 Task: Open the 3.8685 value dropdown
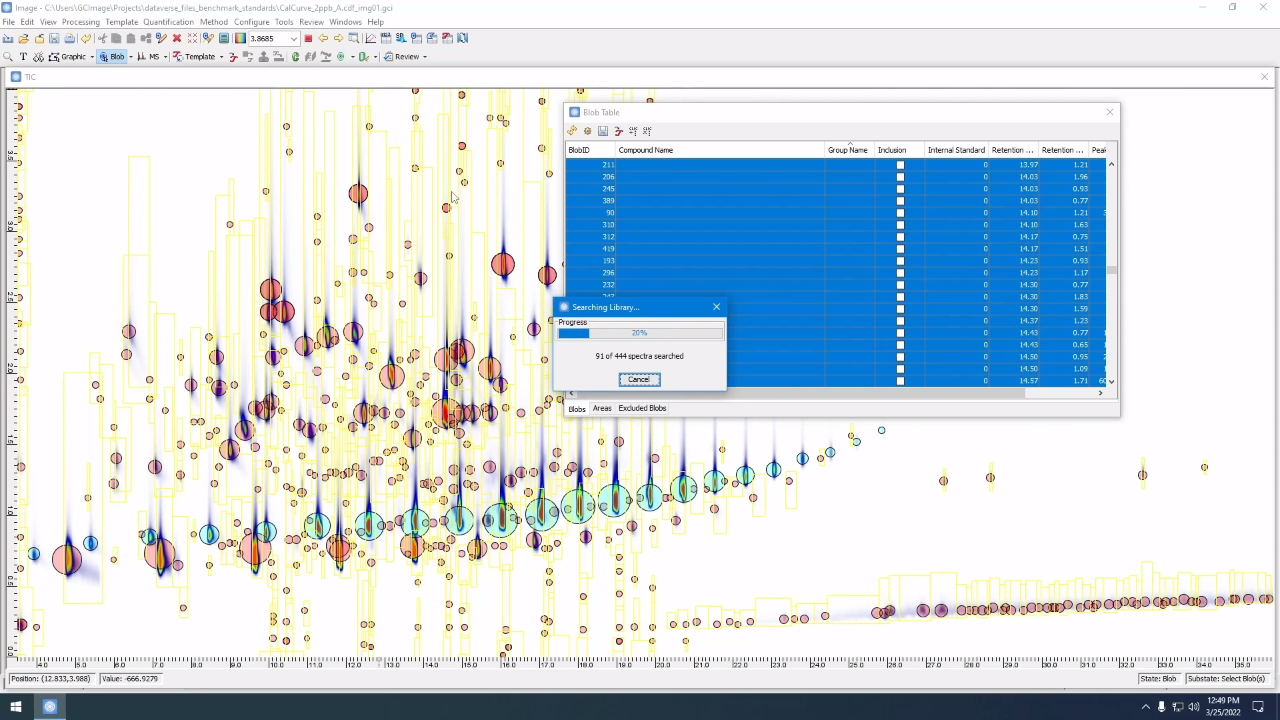[293, 38]
